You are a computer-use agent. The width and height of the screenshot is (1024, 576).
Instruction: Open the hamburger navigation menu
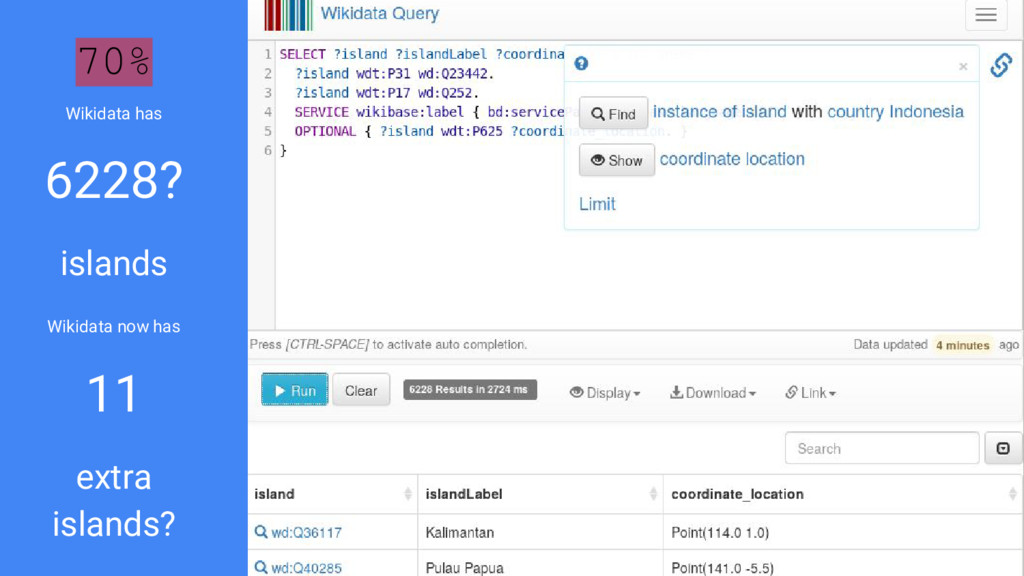(x=986, y=14)
